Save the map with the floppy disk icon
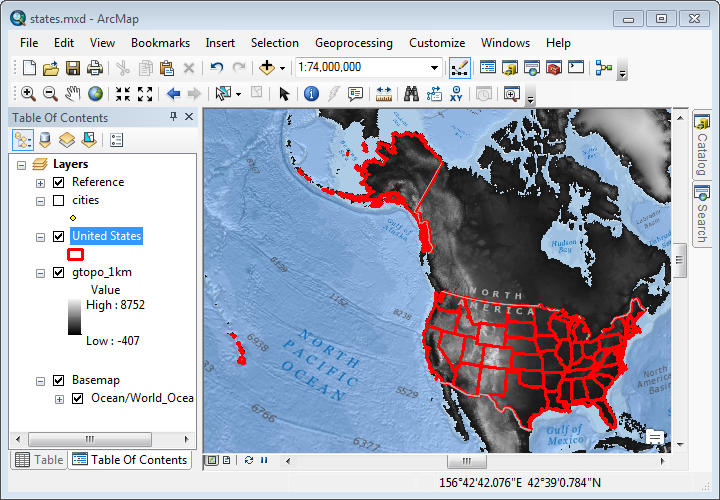720x500 pixels. (x=73, y=68)
